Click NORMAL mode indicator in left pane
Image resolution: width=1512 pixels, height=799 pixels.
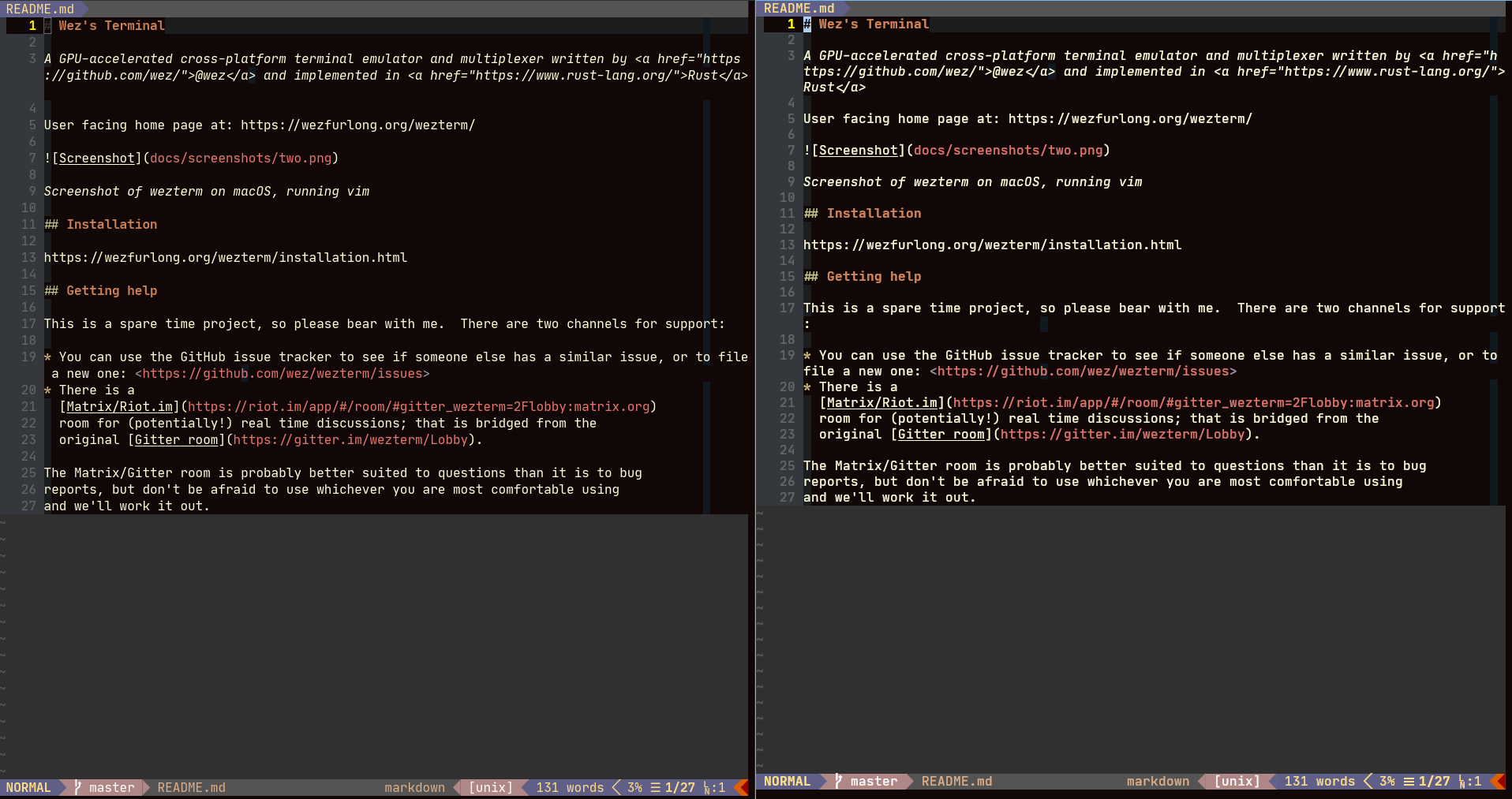[x=28, y=787]
